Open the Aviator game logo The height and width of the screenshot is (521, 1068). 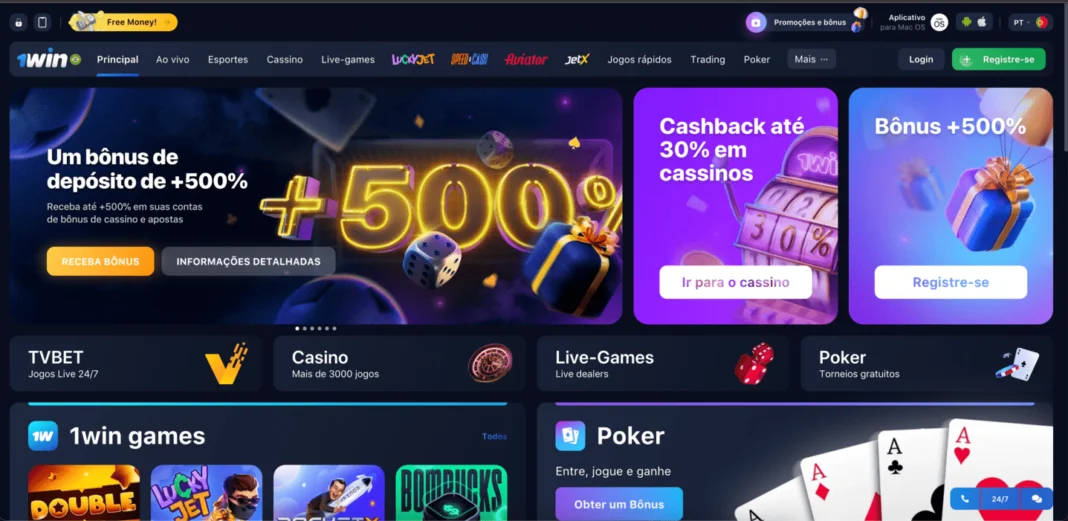coord(526,59)
